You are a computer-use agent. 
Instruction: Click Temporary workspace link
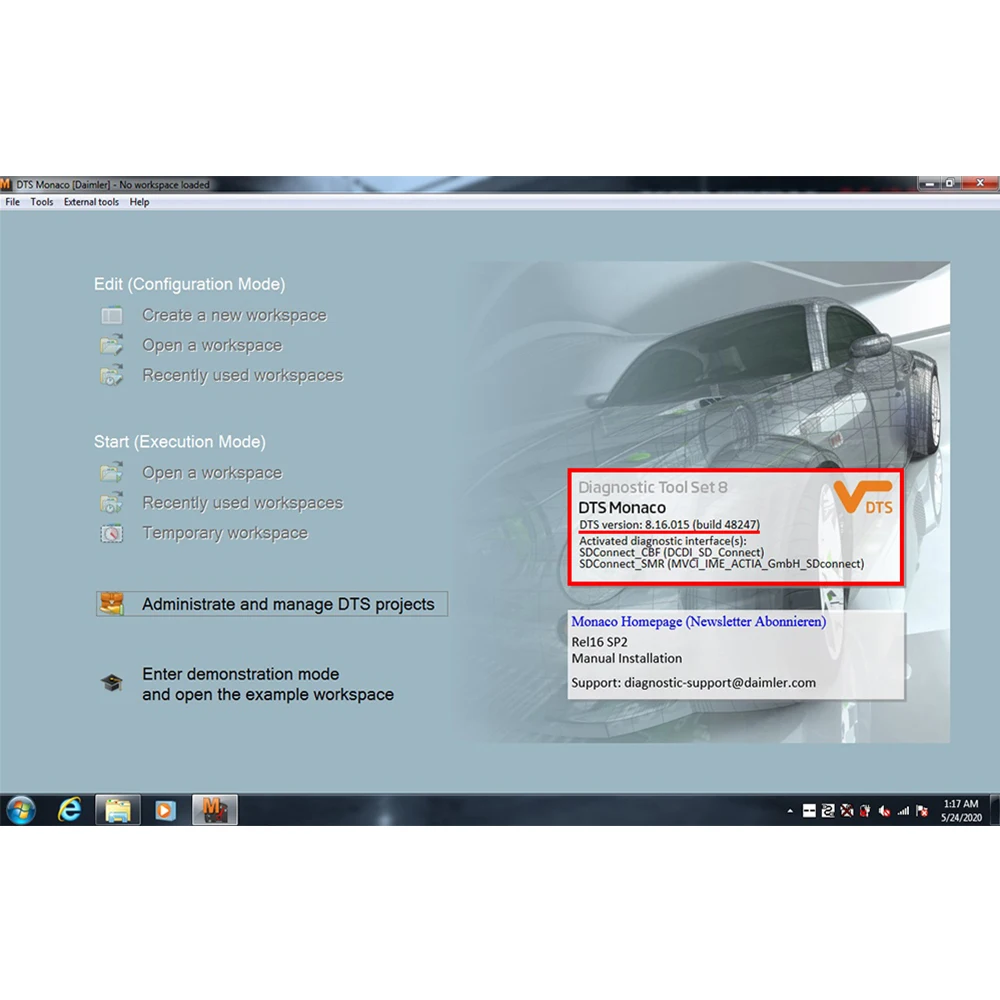coord(224,533)
